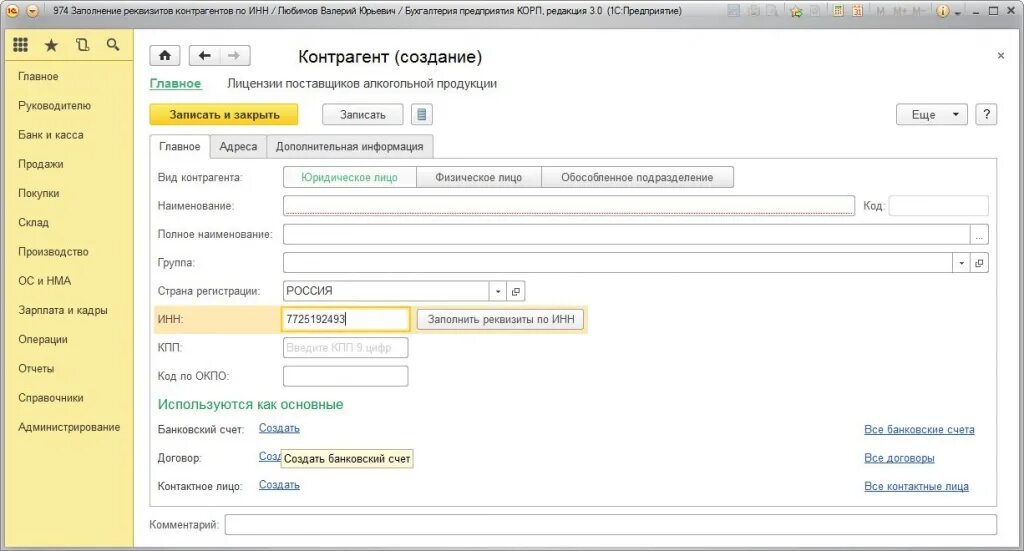Open the Еще dropdown menu
1024x551 pixels.
(x=931, y=114)
